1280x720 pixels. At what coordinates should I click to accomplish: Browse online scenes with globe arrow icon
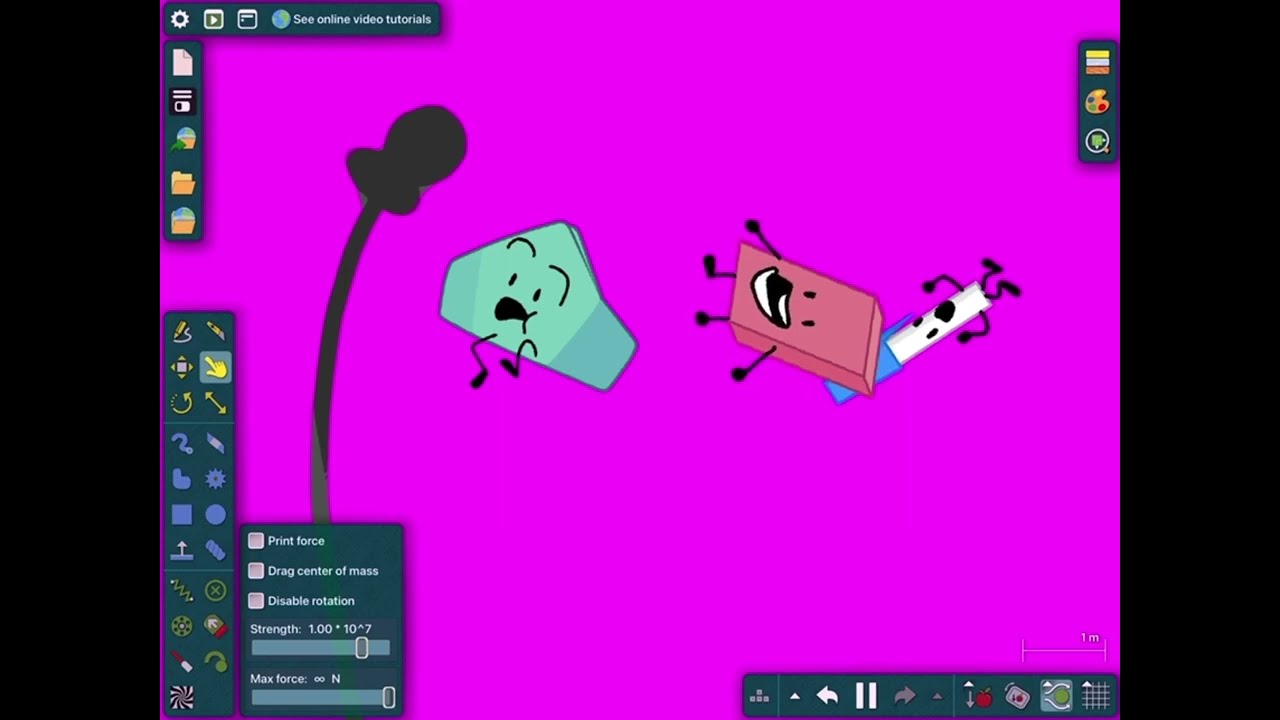click(x=183, y=140)
